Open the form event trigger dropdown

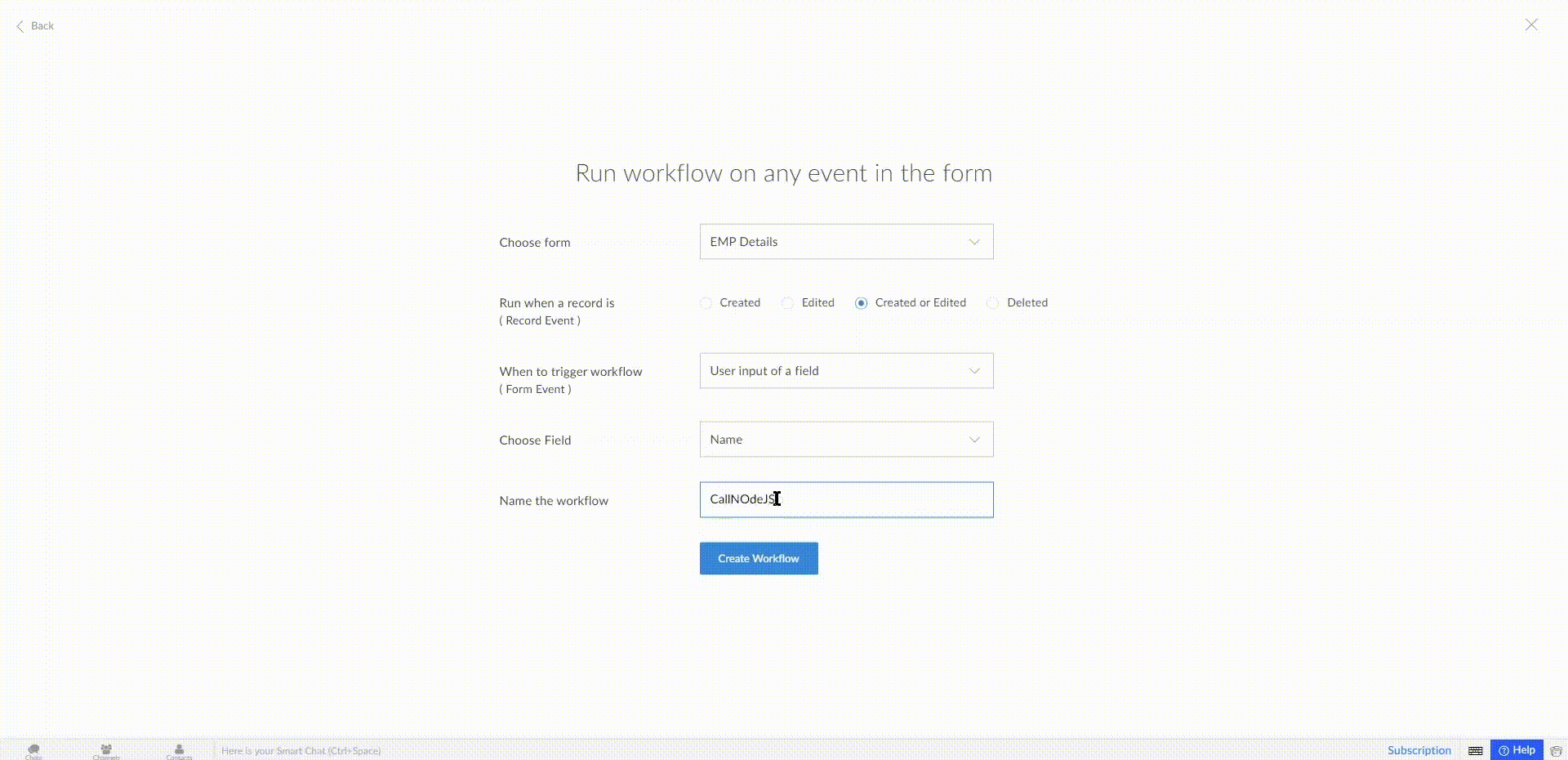point(846,371)
